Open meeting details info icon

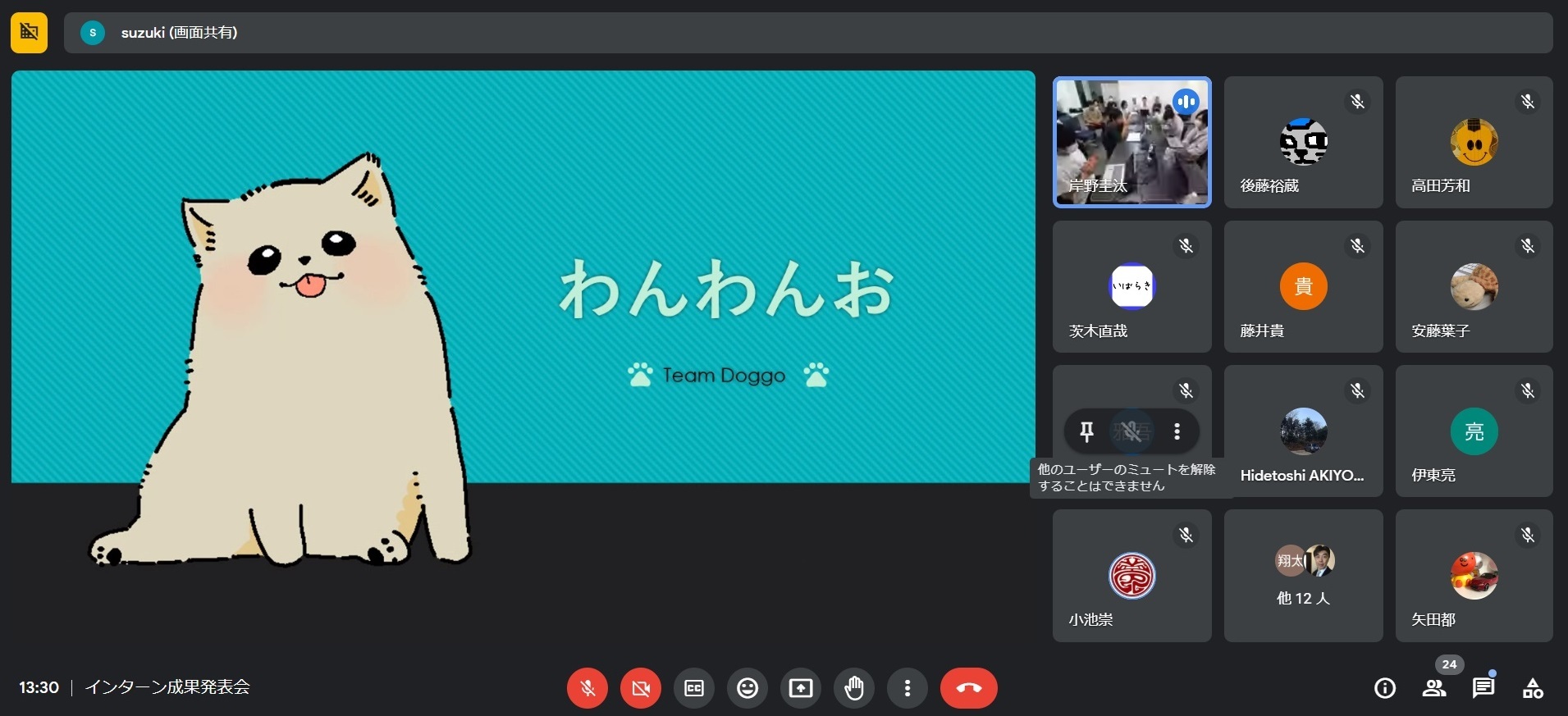[x=1385, y=688]
